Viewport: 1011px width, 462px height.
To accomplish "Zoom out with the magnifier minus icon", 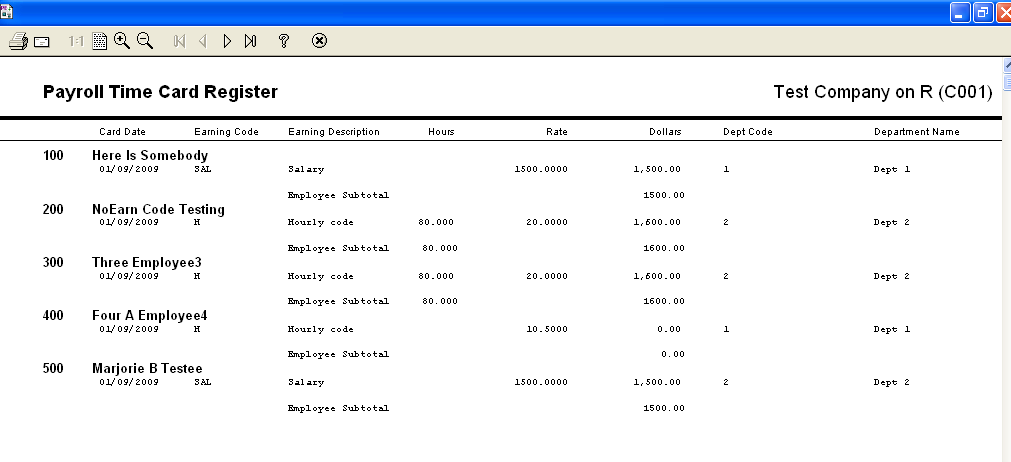I will tap(145, 41).
